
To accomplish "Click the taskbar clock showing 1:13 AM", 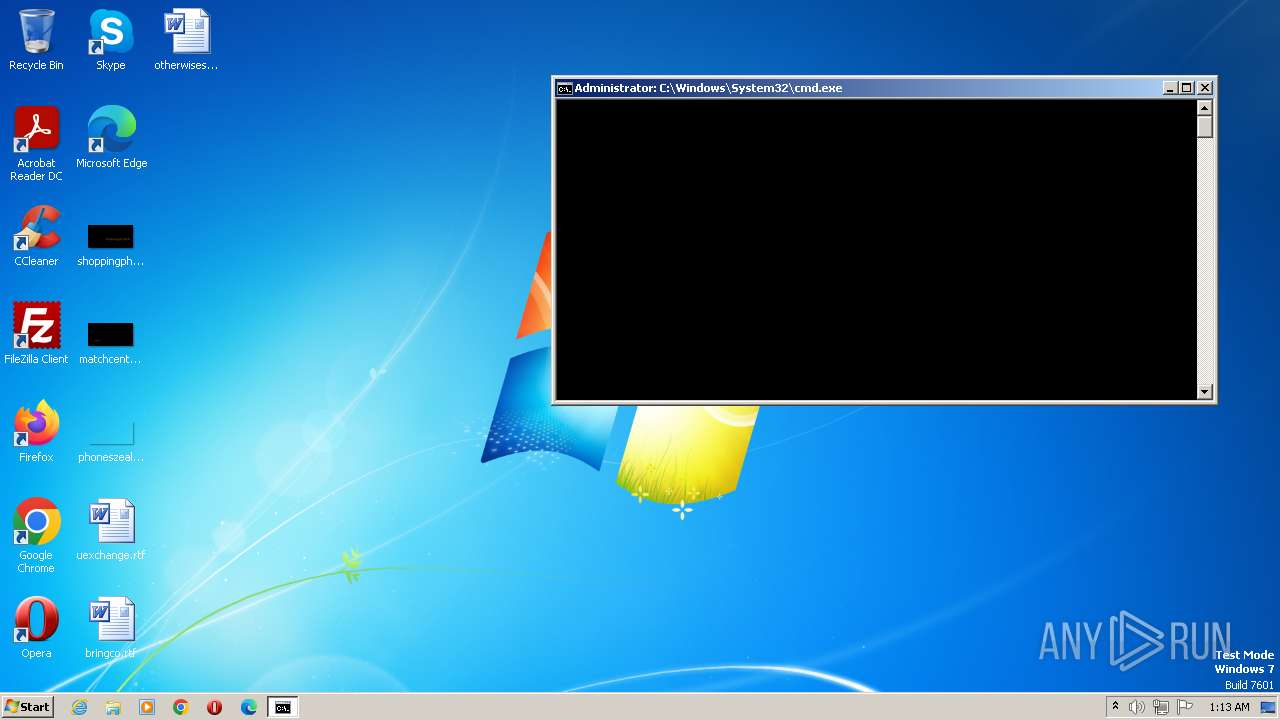I will click(1229, 707).
